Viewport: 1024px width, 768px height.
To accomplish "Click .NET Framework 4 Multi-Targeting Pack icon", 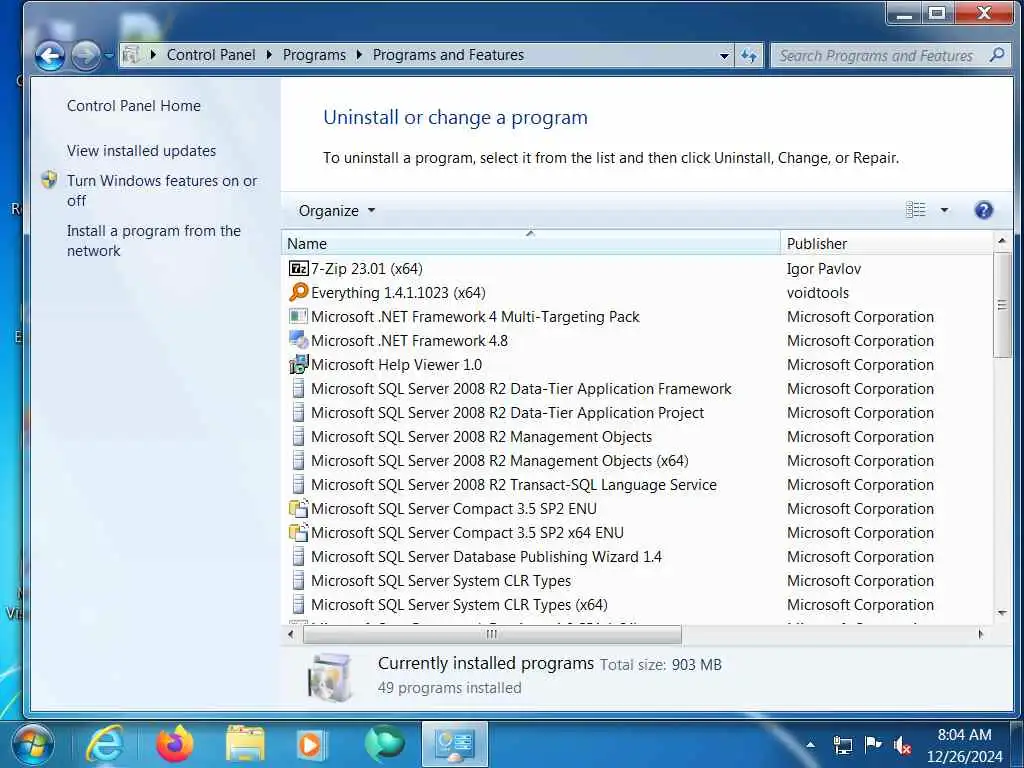I will (x=298, y=317).
